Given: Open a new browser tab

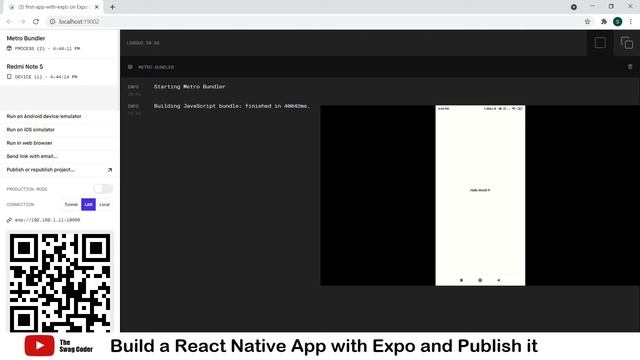Looking at the screenshot, I should pos(112,7).
